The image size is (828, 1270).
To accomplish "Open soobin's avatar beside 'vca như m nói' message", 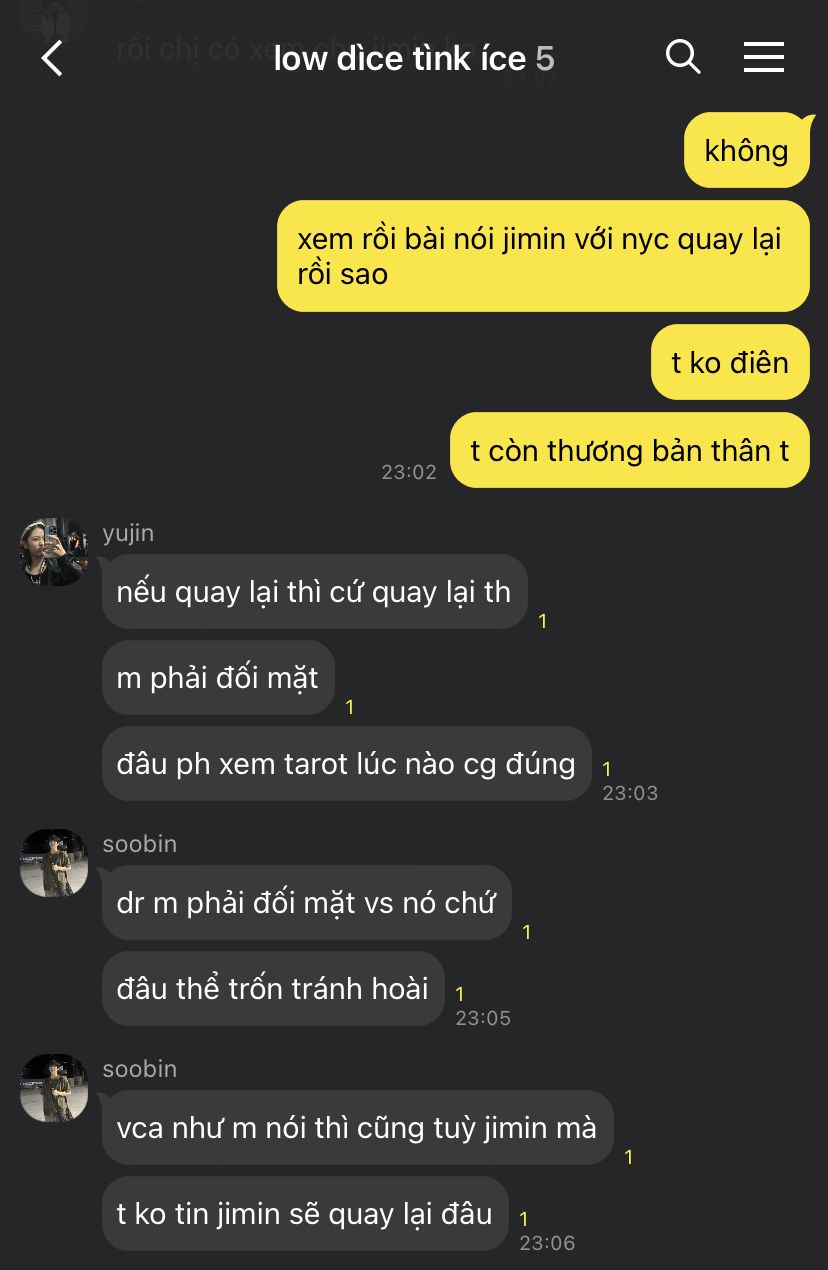I will click(54, 1088).
